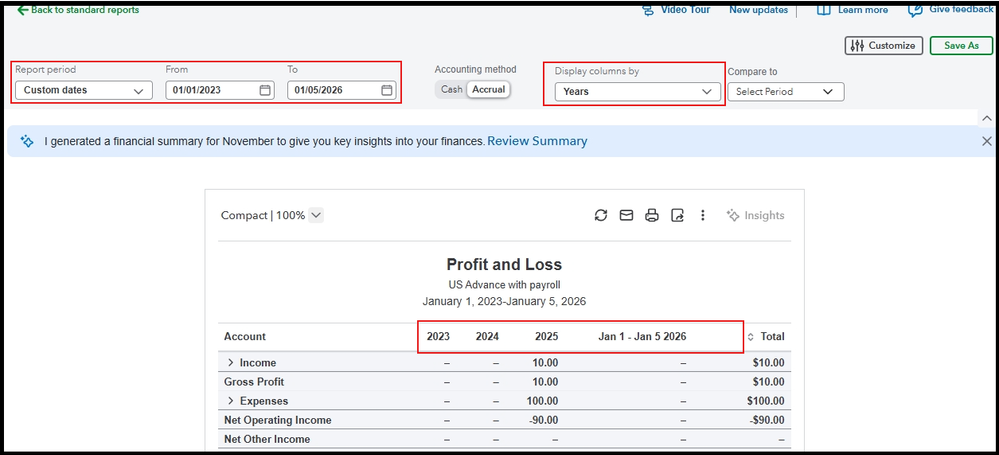Email the report

(626, 215)
